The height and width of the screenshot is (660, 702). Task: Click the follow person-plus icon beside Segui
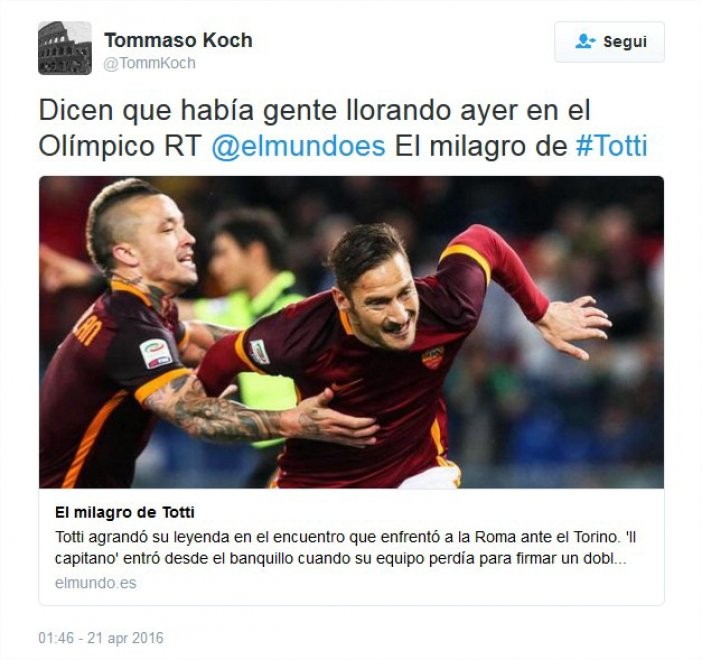585,42
